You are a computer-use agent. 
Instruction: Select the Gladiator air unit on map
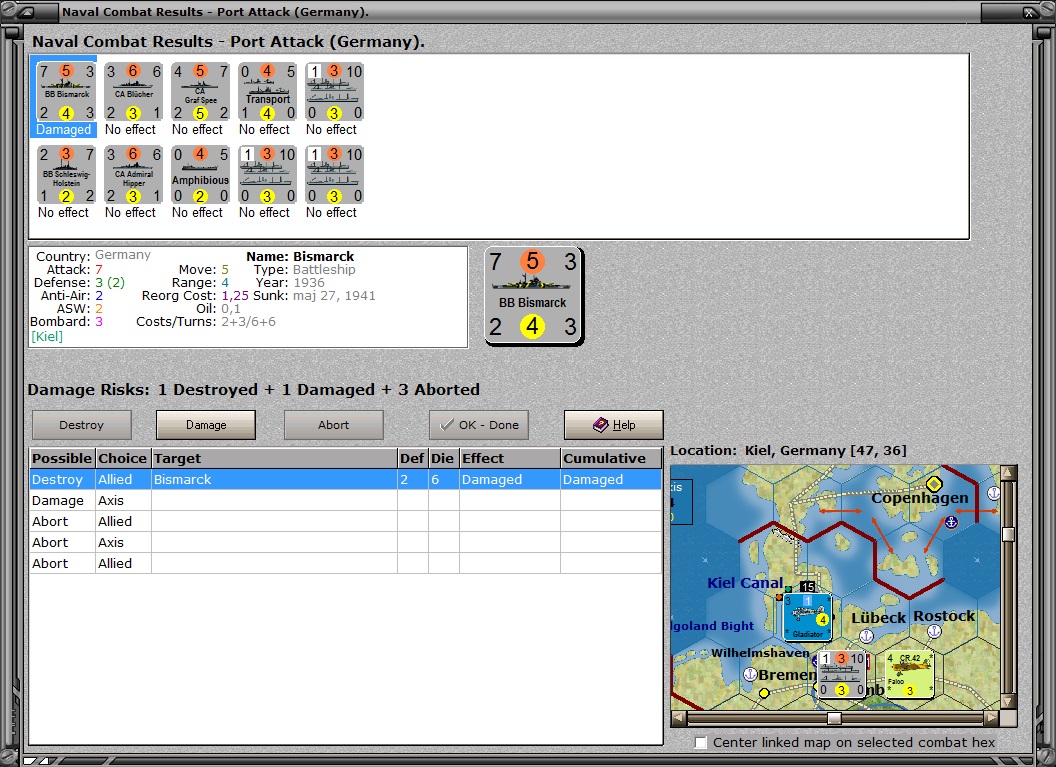[807, 616]
